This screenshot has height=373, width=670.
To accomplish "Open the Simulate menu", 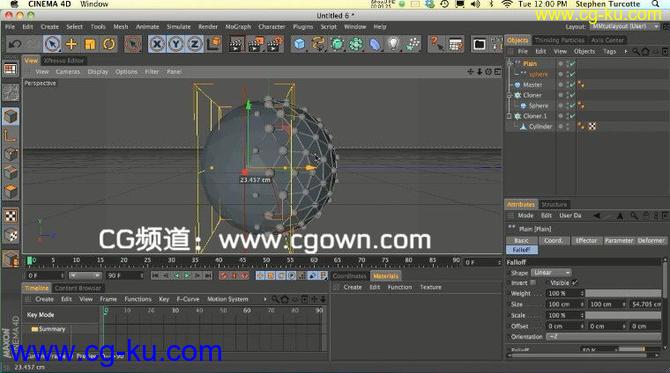I will [179, 26].
